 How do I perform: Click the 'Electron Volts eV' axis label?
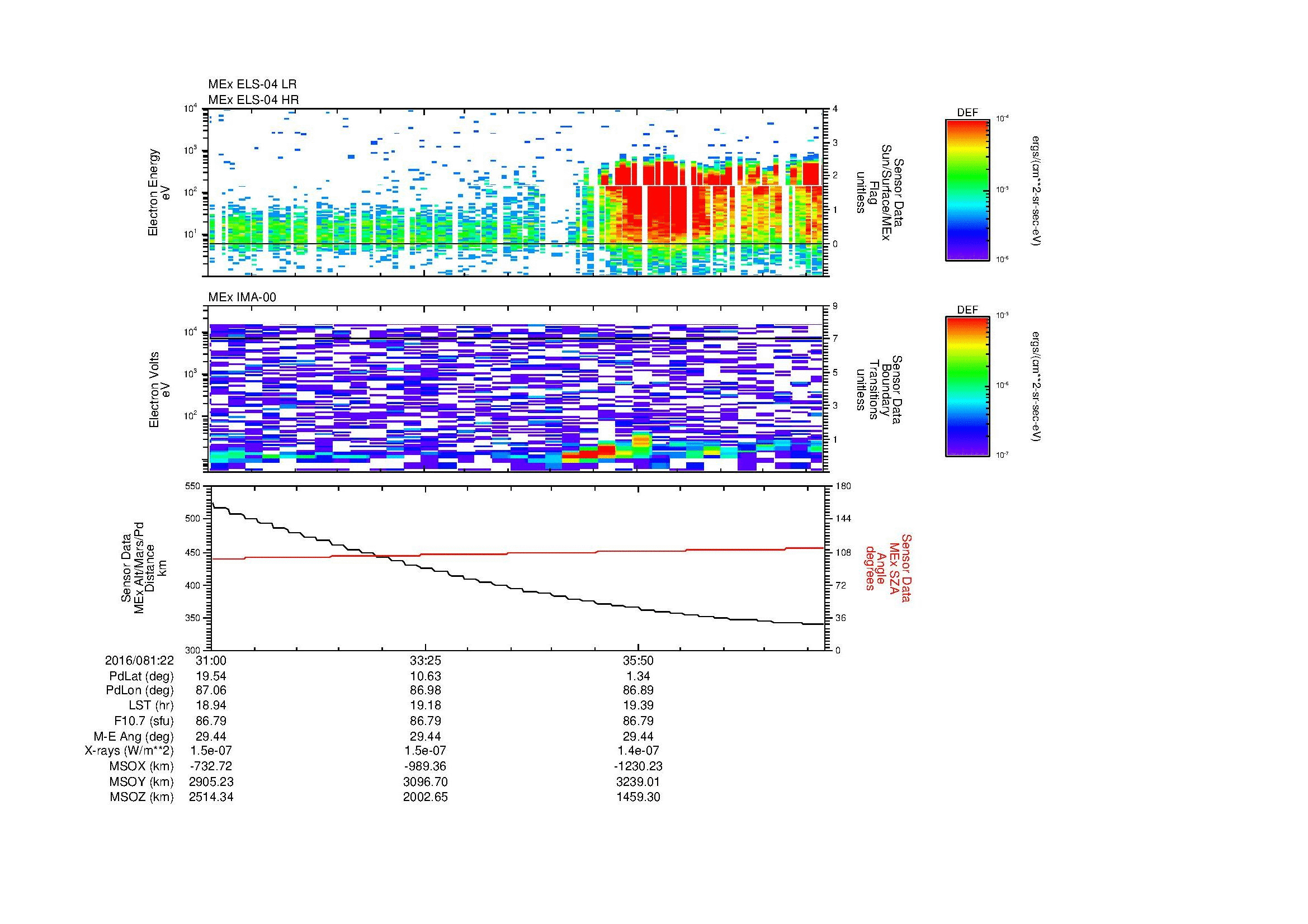tap(159, 390)
